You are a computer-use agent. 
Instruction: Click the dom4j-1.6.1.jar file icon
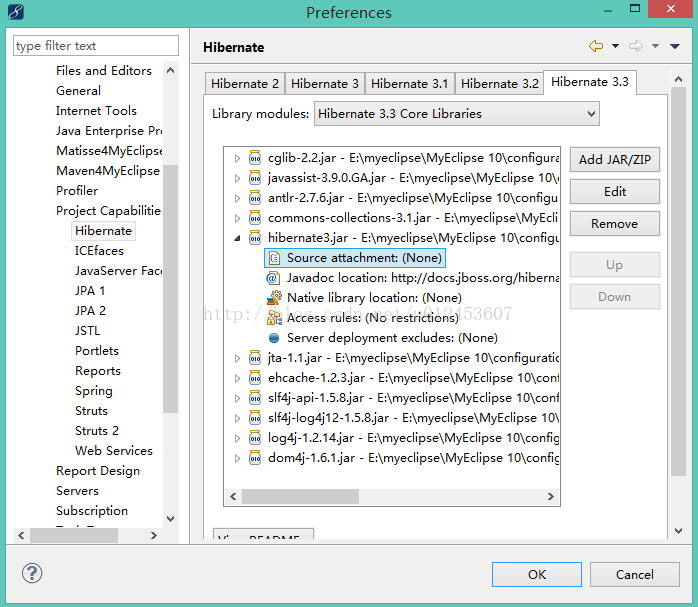(x=255, y=458)
